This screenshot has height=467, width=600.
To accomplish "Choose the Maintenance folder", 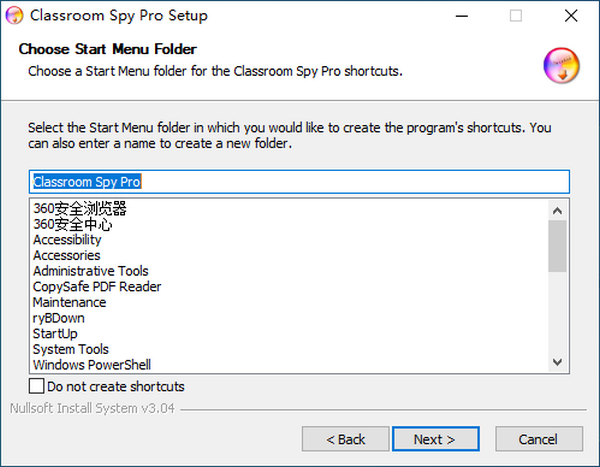I will tap(69, 302).
